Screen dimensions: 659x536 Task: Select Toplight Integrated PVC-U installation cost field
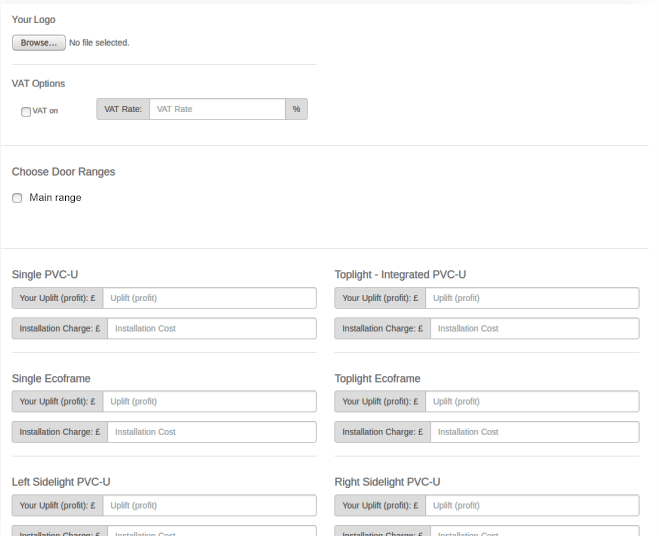pos(534,328)
